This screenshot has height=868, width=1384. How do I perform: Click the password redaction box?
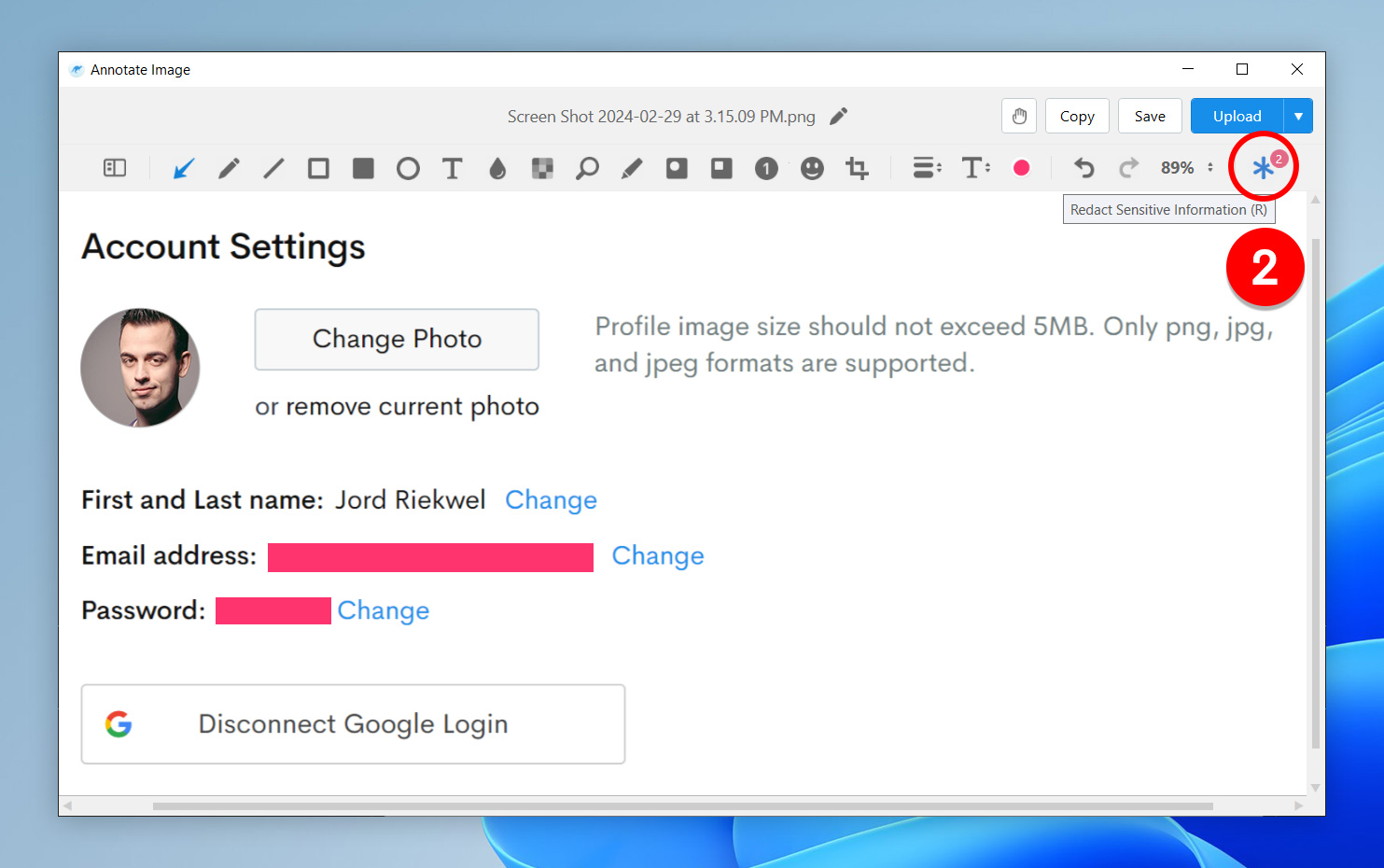point(273,610)
